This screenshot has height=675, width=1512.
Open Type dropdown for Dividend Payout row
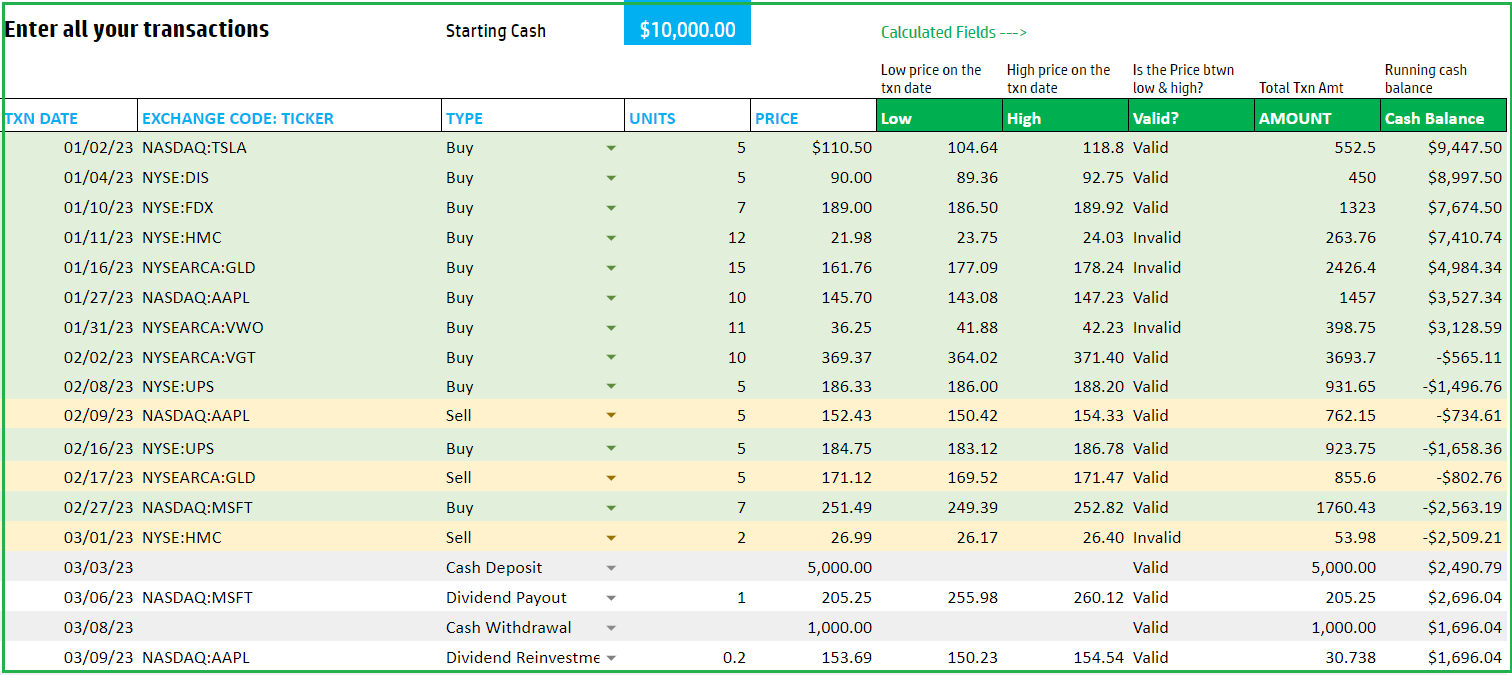click(x=611, y=598)
